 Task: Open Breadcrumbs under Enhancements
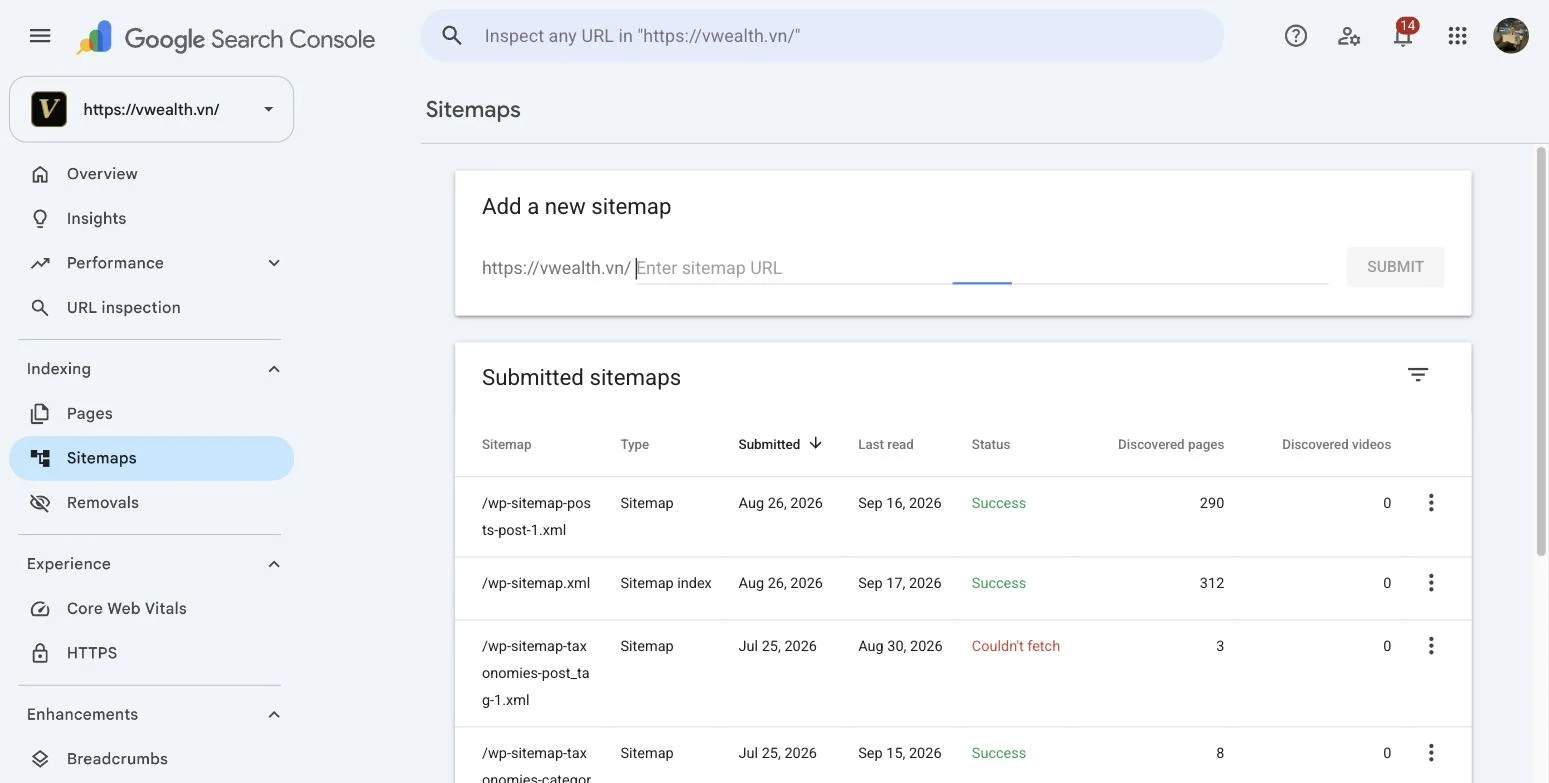pos(152,759)
